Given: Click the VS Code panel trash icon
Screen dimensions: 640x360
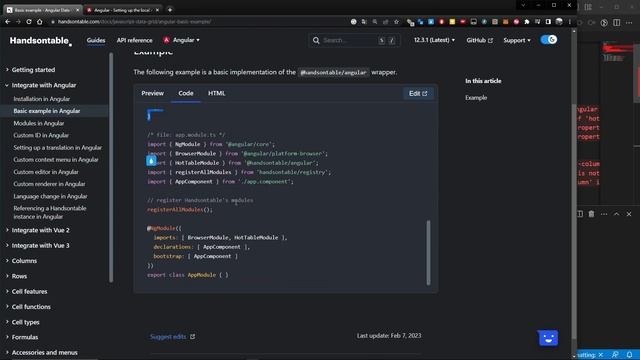Looking at the screenshot, I should (591, 214).
